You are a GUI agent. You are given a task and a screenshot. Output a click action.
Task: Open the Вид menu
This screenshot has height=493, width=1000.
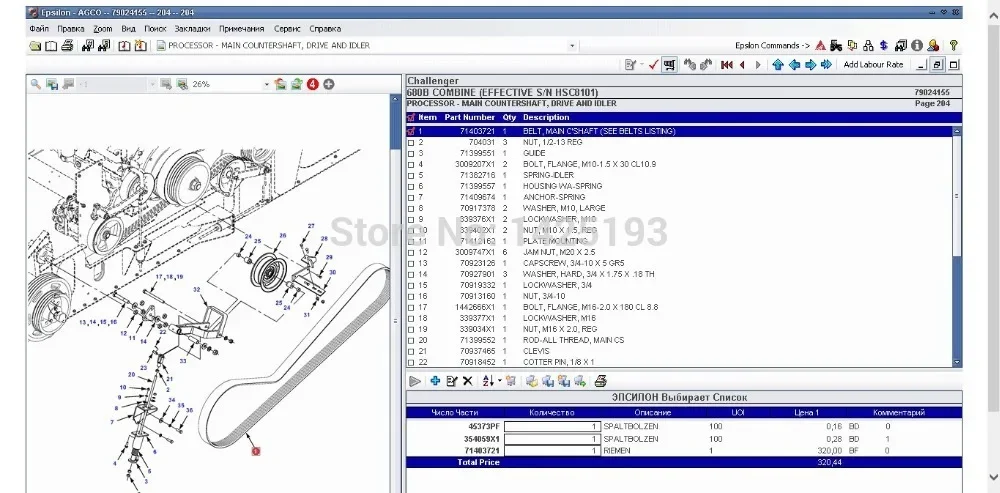click(x=129, y=29)
